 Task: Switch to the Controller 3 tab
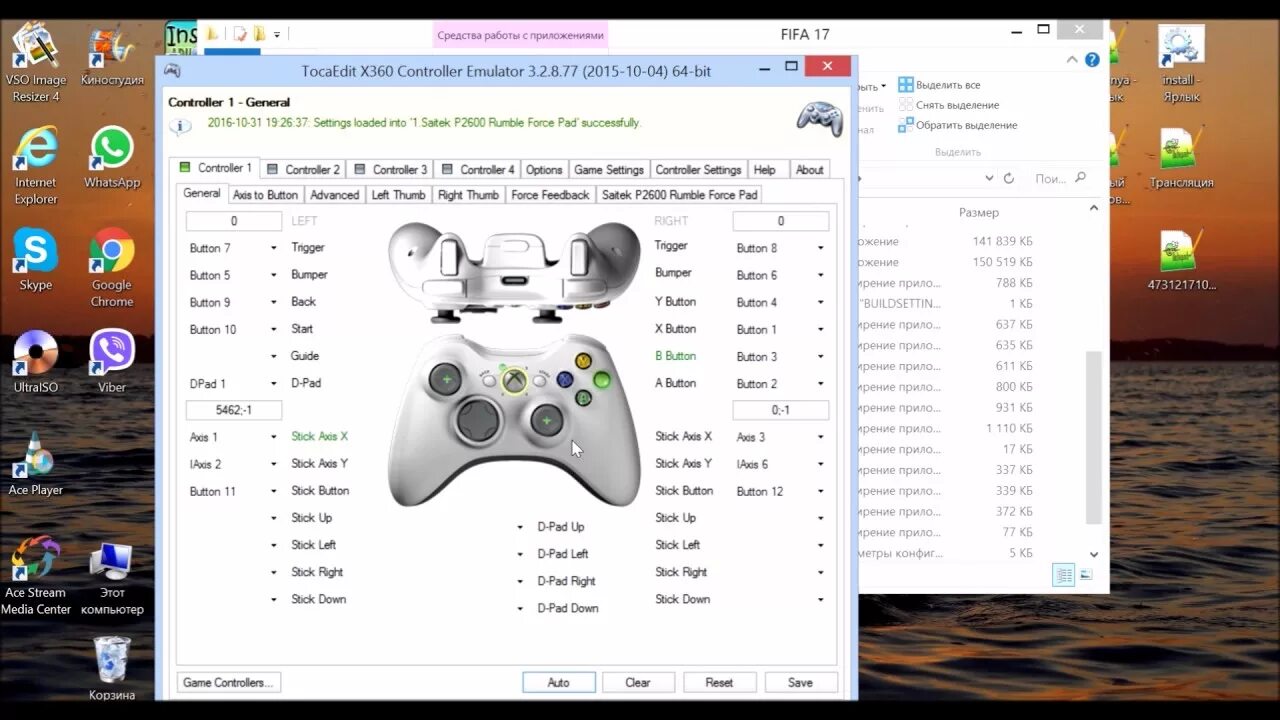pyautogui.click(x=391, y=169)
